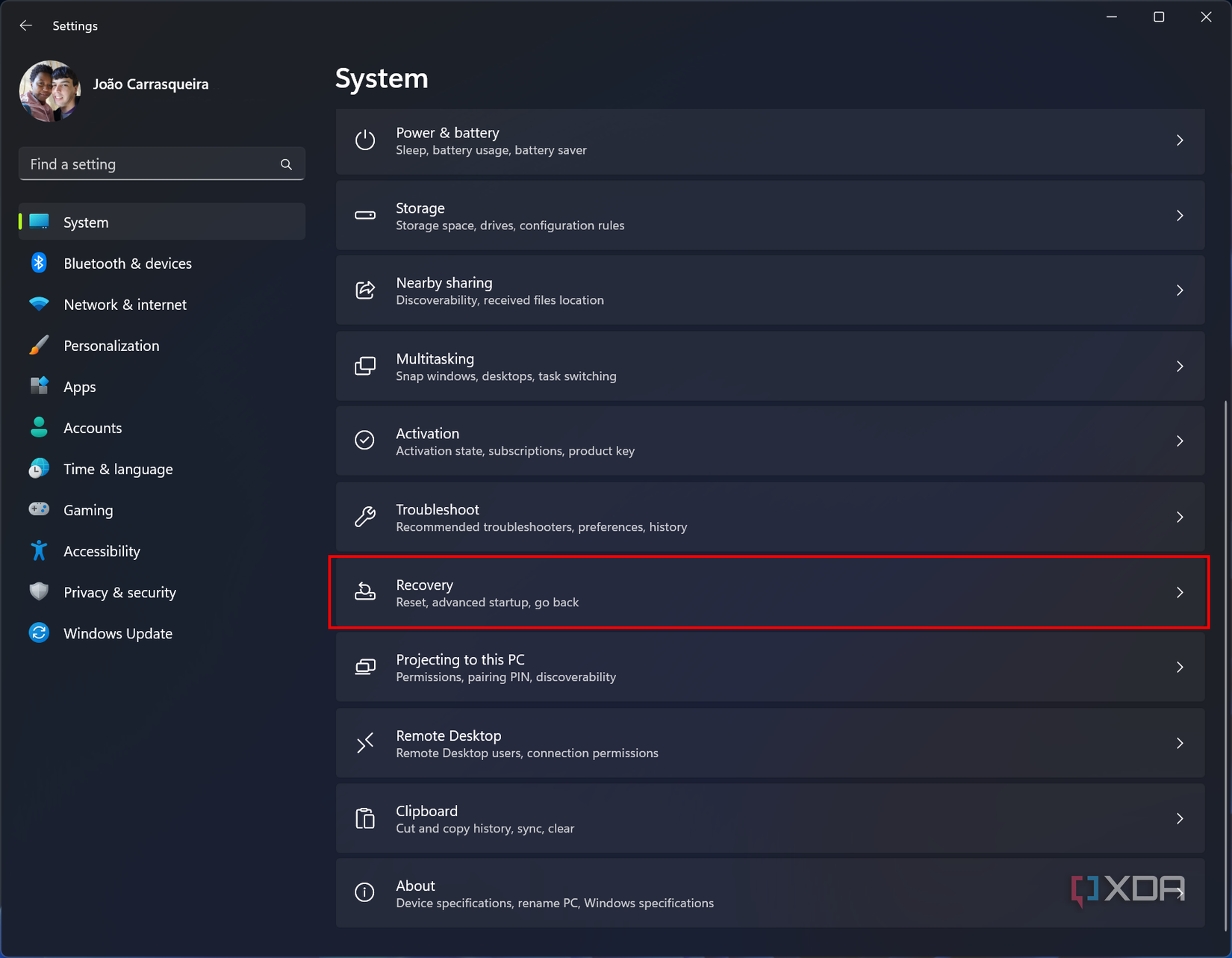Click the Projecting to this PC icon
The height and width of the screenshot is (958, 1232).
click(x=365, y=667)
